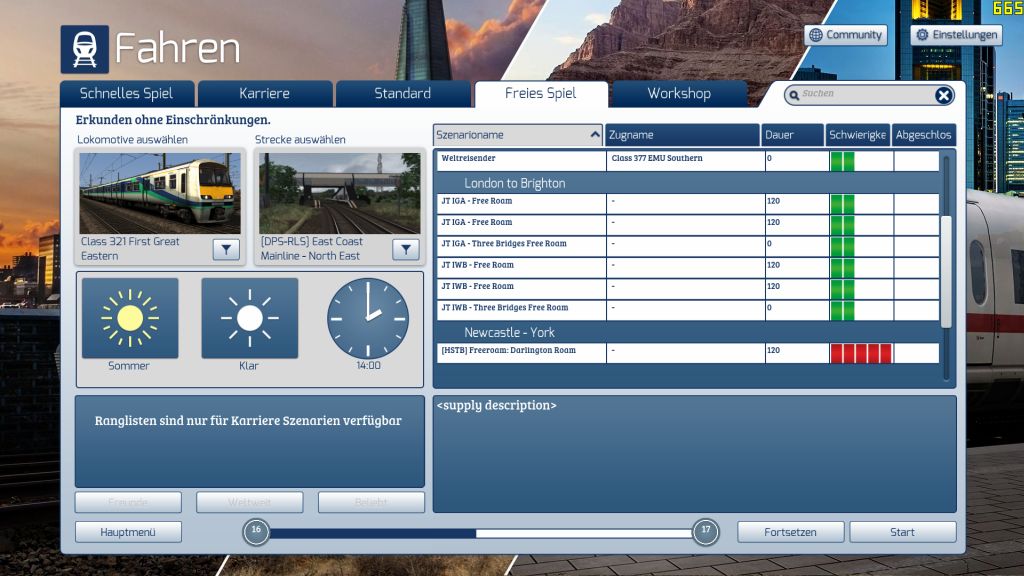Open Einstellungen gear settings
The image size is (1024, 576).
point(955,35)
